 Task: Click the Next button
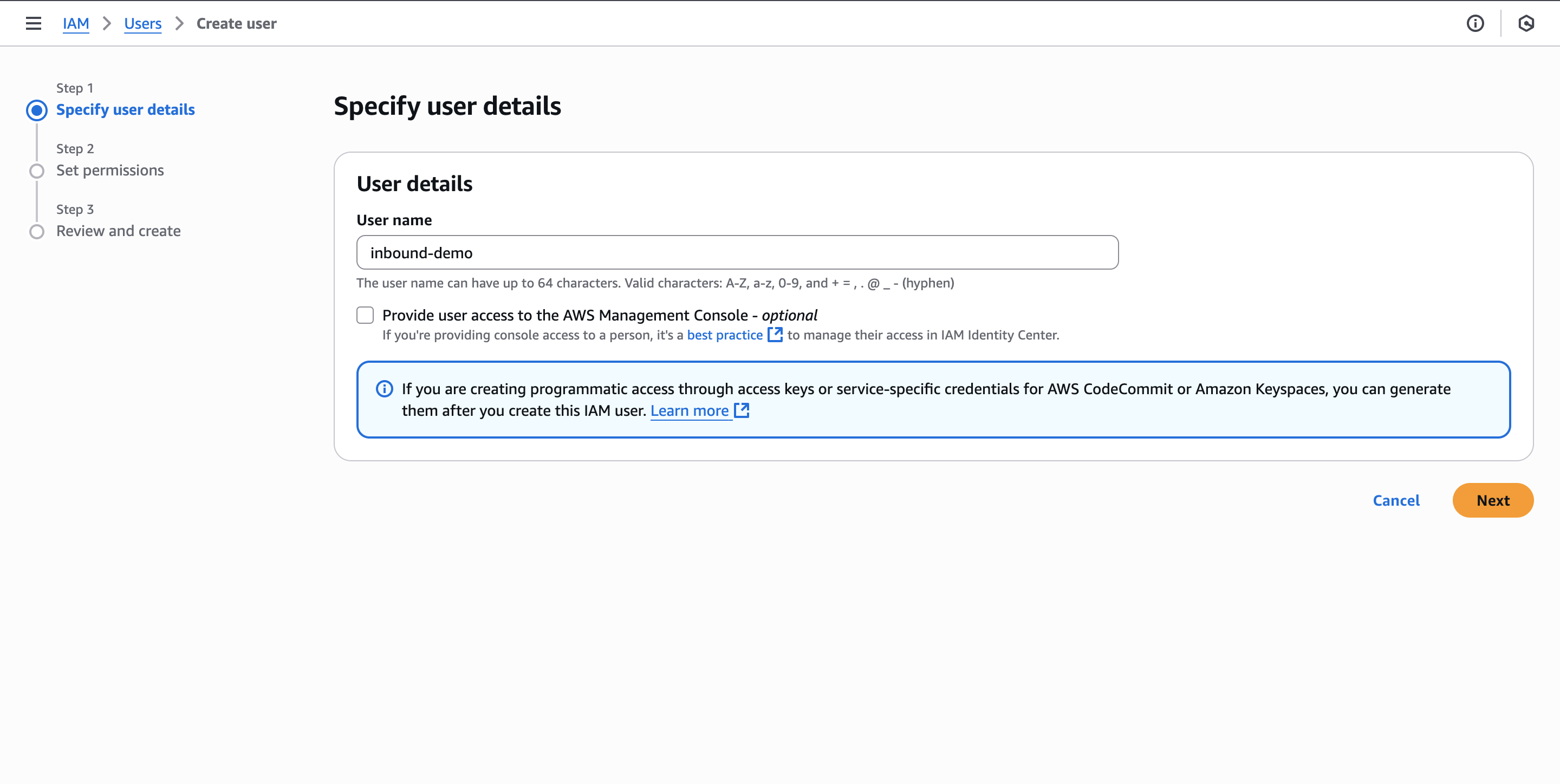click(1492, 500)
